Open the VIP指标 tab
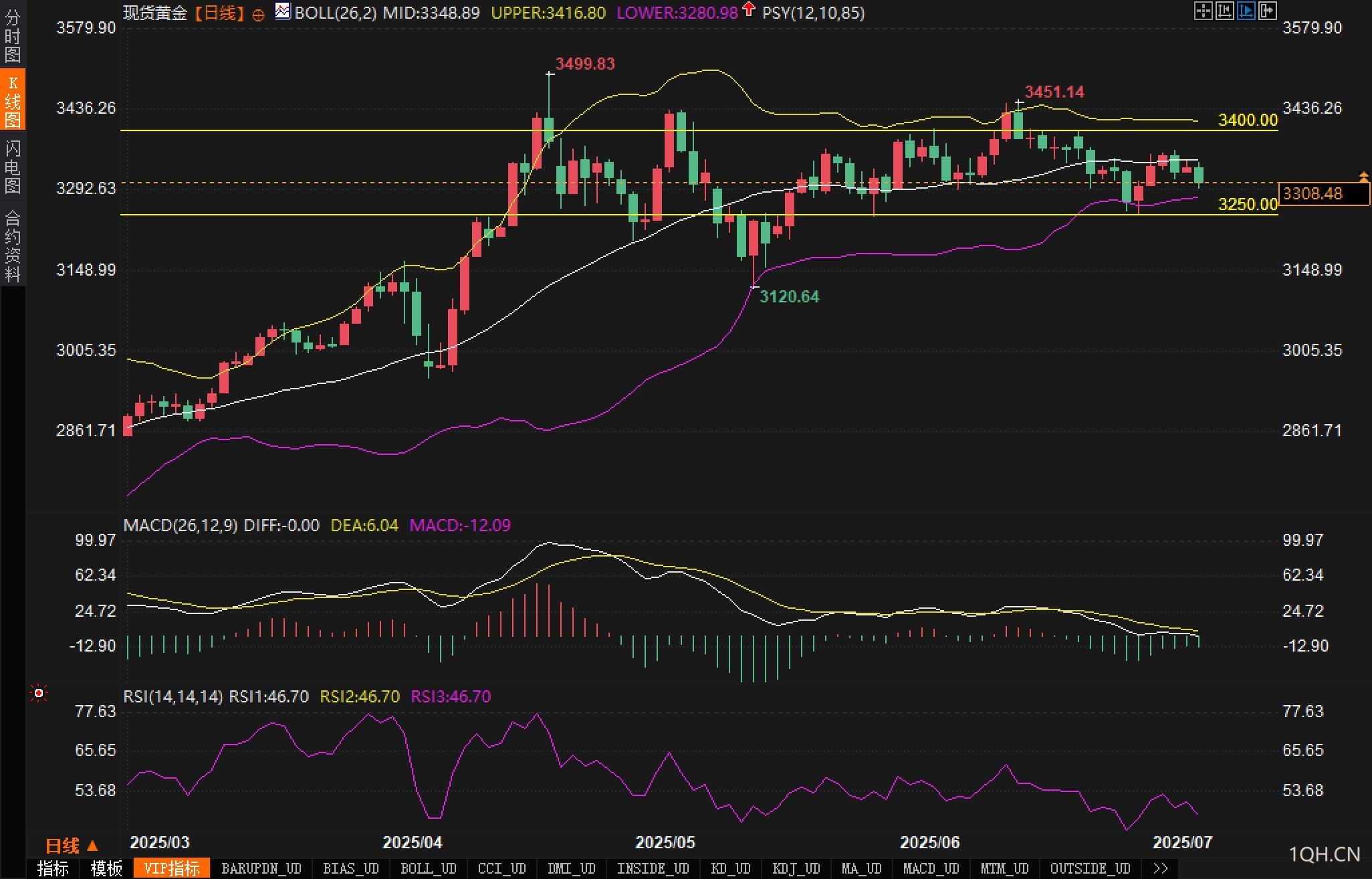 point(171,868)
